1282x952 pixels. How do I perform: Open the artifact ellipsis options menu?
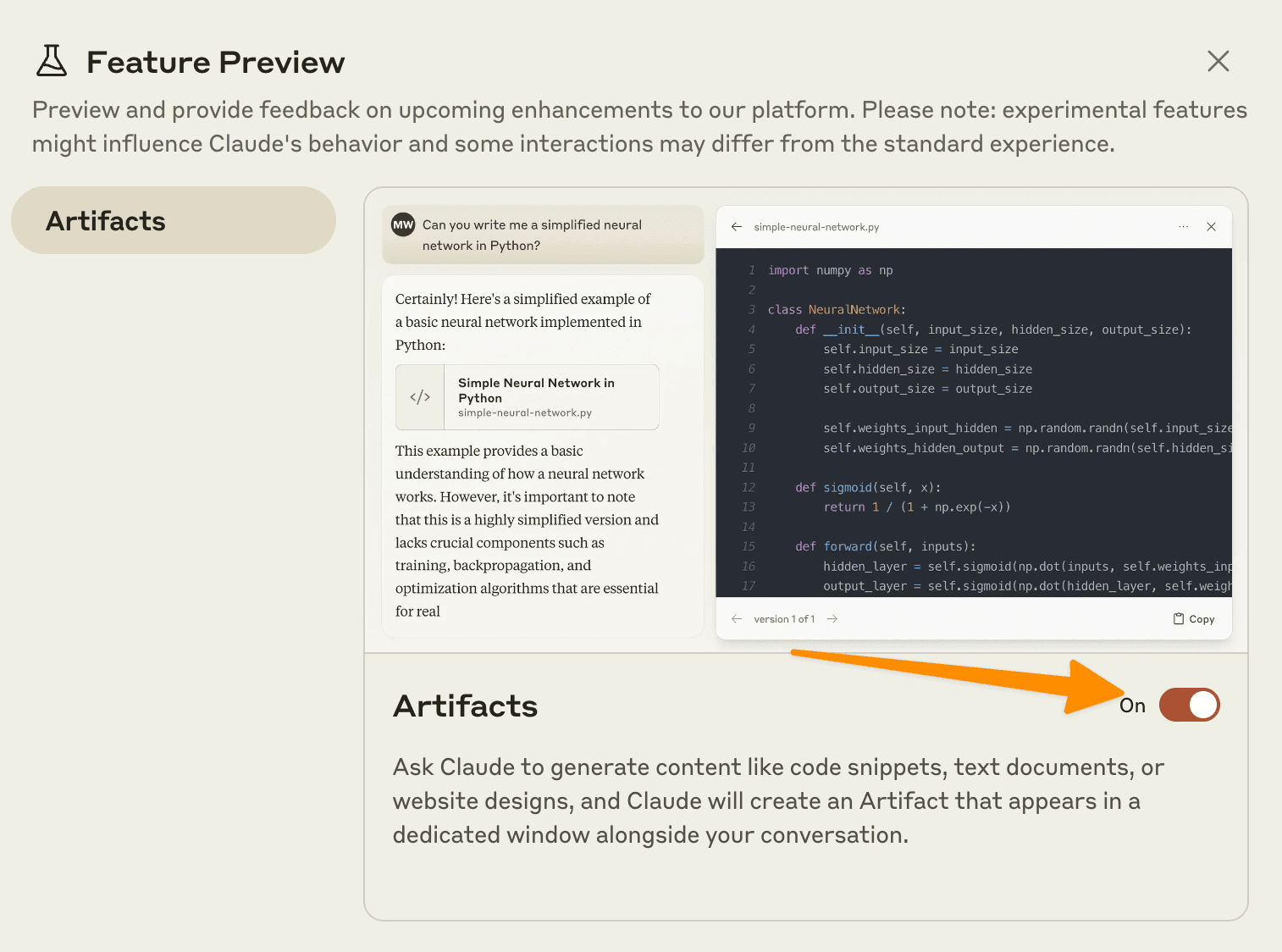[1183, 227]
